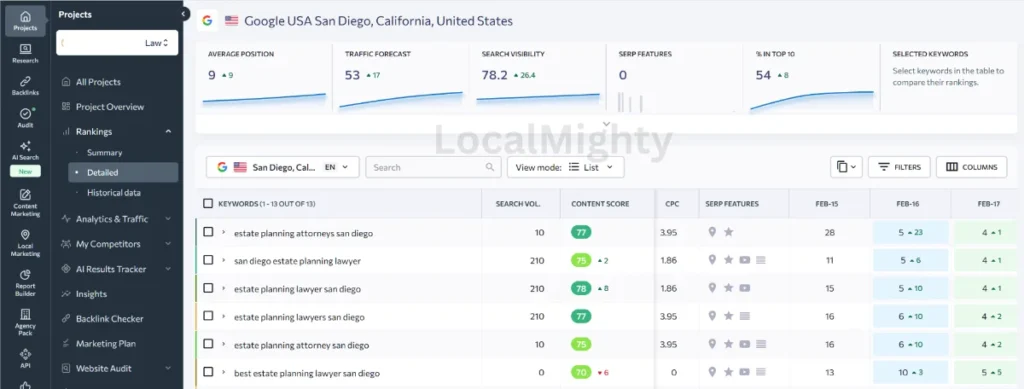
Task: Click star SERP icon for estate planning attorneys san diego
Action: pos(728,232)
